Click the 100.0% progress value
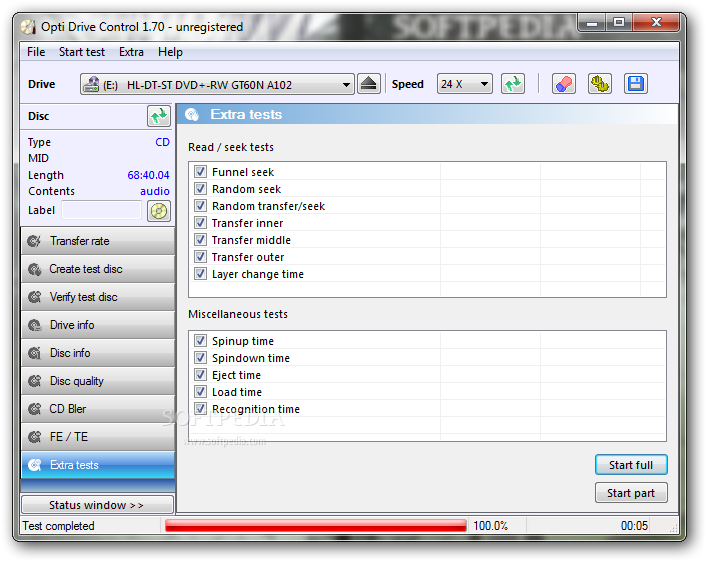The width and height of the screenshot is (707, 562). coord(491,526)
